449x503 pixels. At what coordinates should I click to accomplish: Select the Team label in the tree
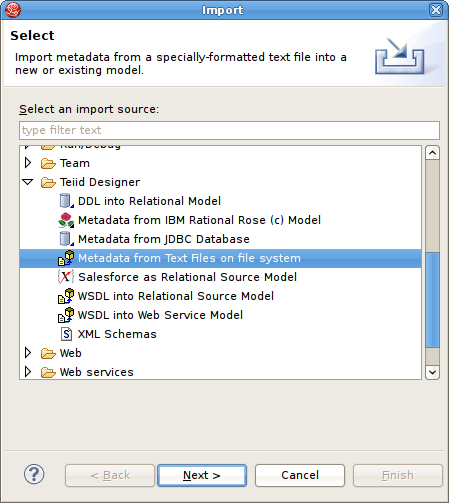[x=75, y=163]
